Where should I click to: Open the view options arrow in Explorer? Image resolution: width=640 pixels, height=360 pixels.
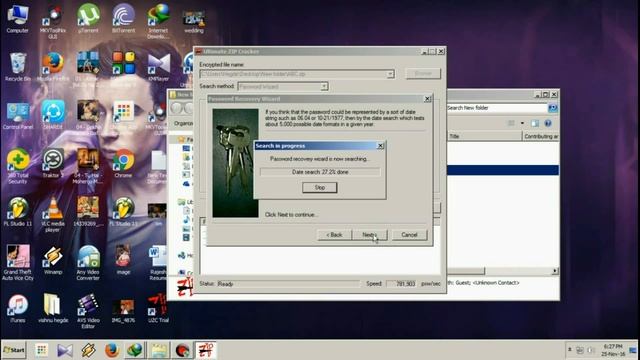tap(522, 123)
